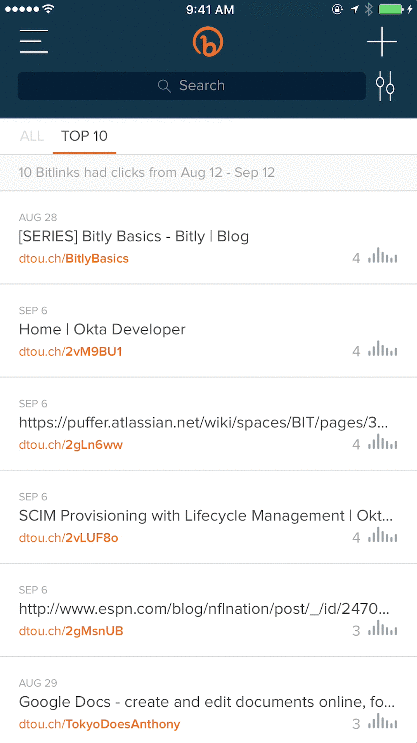This screenshot has width=417, height=743.
Task: View stats chart icon for 2gMsnUB
Action: (x=383, y=629)
